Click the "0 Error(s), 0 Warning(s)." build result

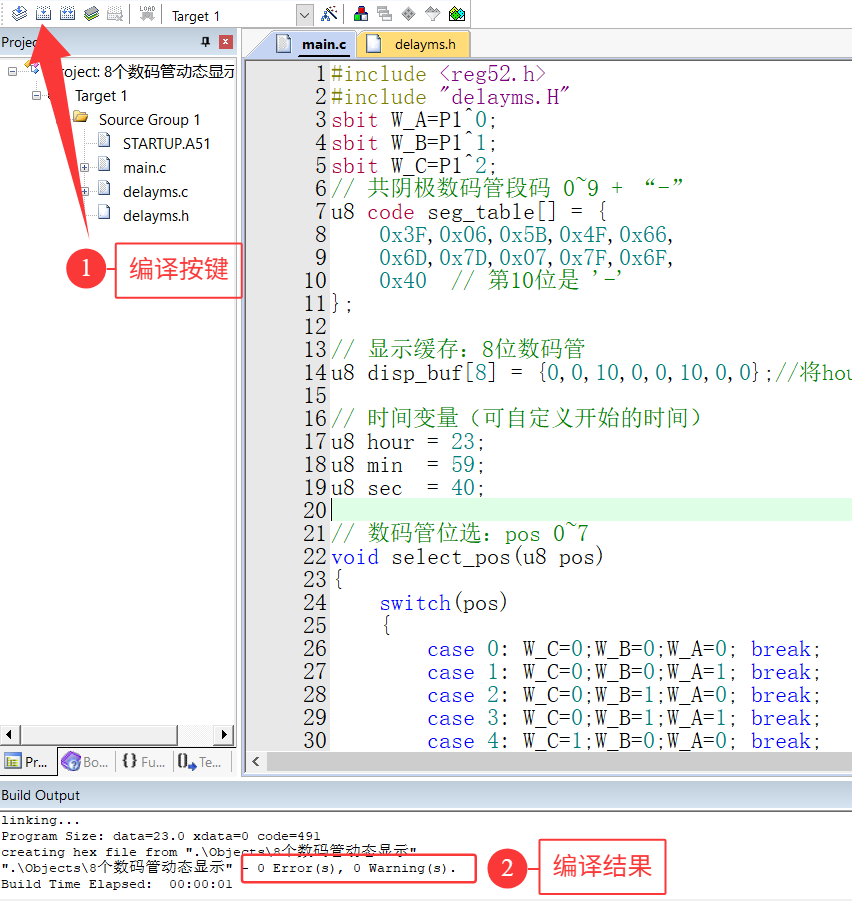357,868
